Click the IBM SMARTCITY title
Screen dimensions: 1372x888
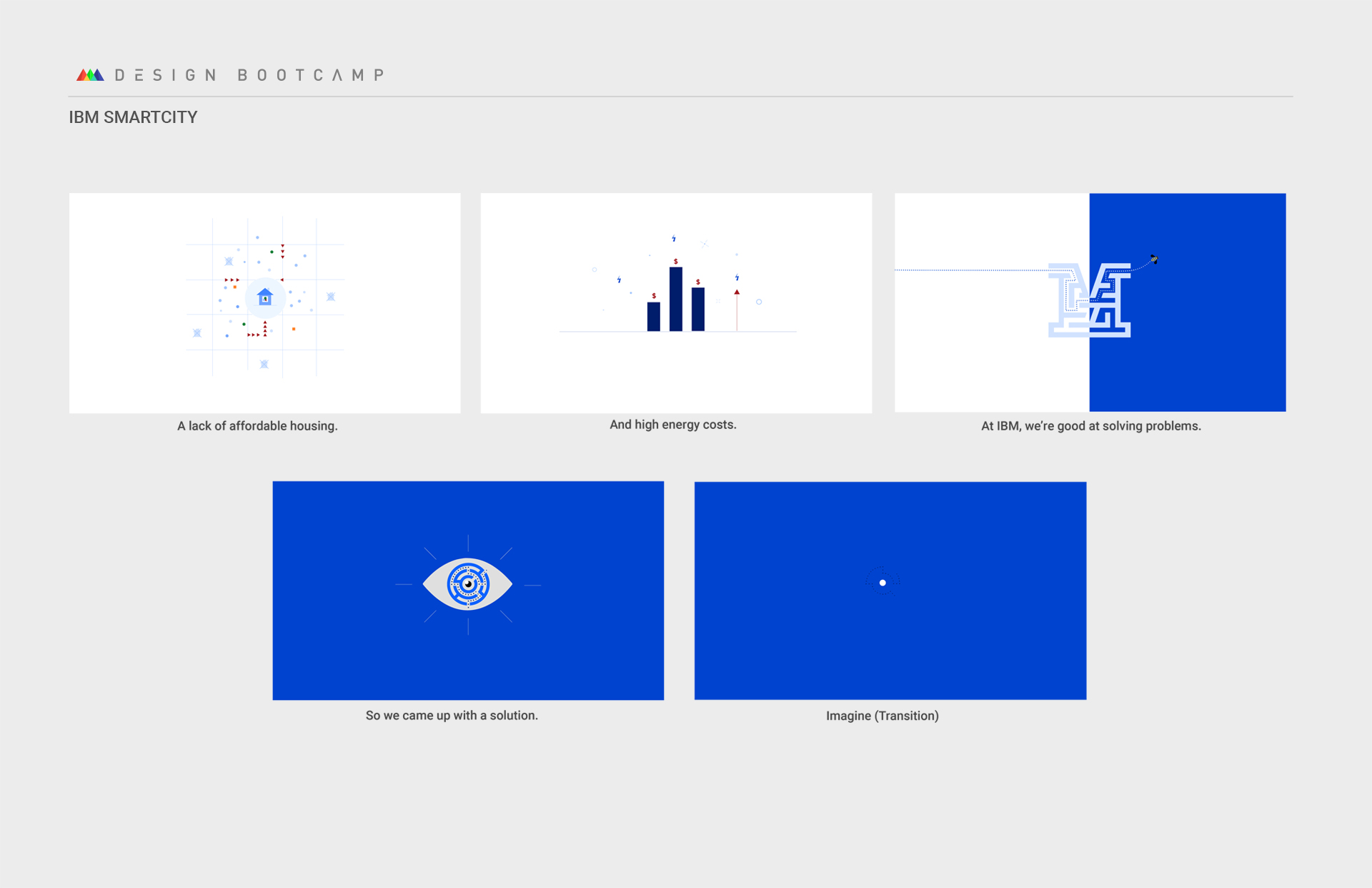pyautogui.click(x=133, y=117)
